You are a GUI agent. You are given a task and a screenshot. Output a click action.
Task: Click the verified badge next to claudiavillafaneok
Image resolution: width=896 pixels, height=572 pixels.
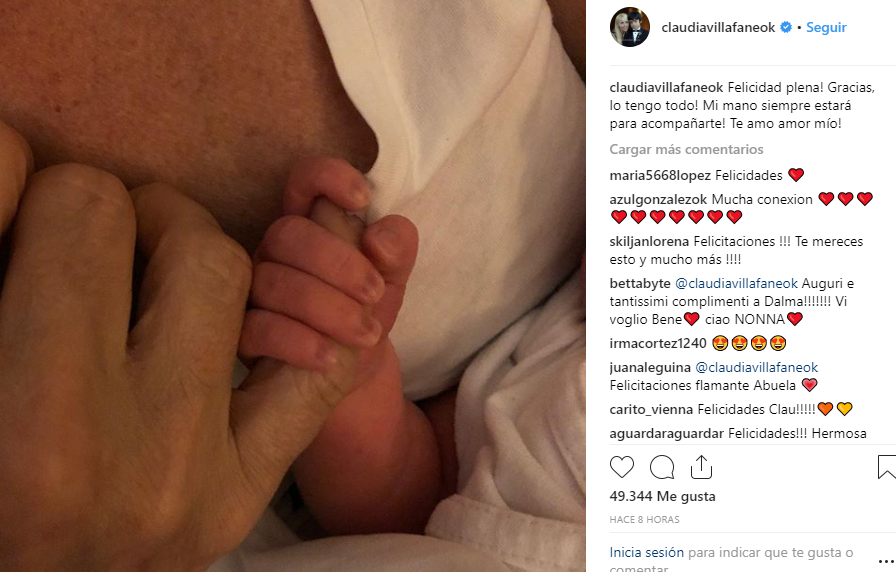click(x=786, y=27)
